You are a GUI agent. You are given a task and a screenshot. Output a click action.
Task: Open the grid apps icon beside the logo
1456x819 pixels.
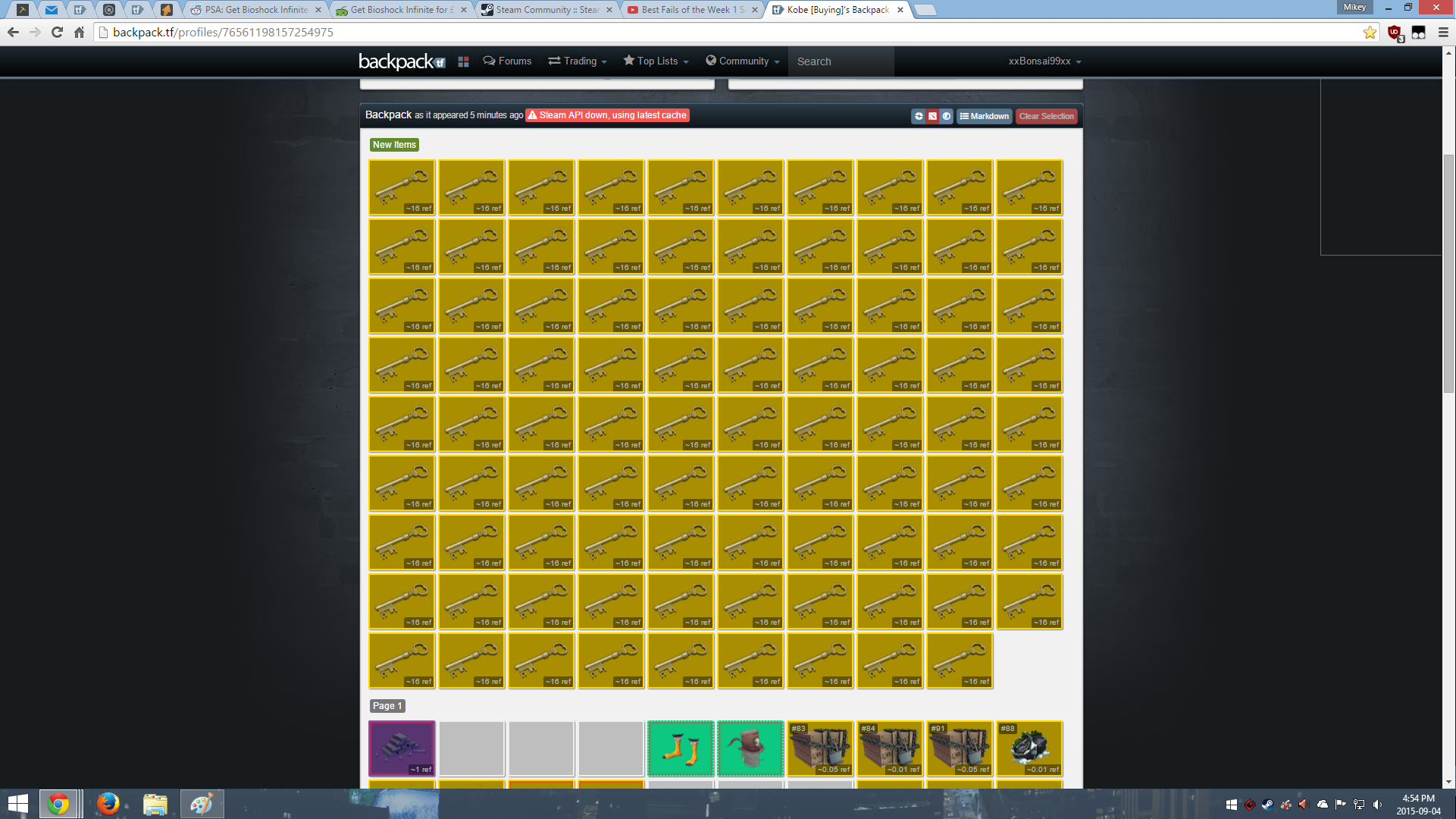463,61
